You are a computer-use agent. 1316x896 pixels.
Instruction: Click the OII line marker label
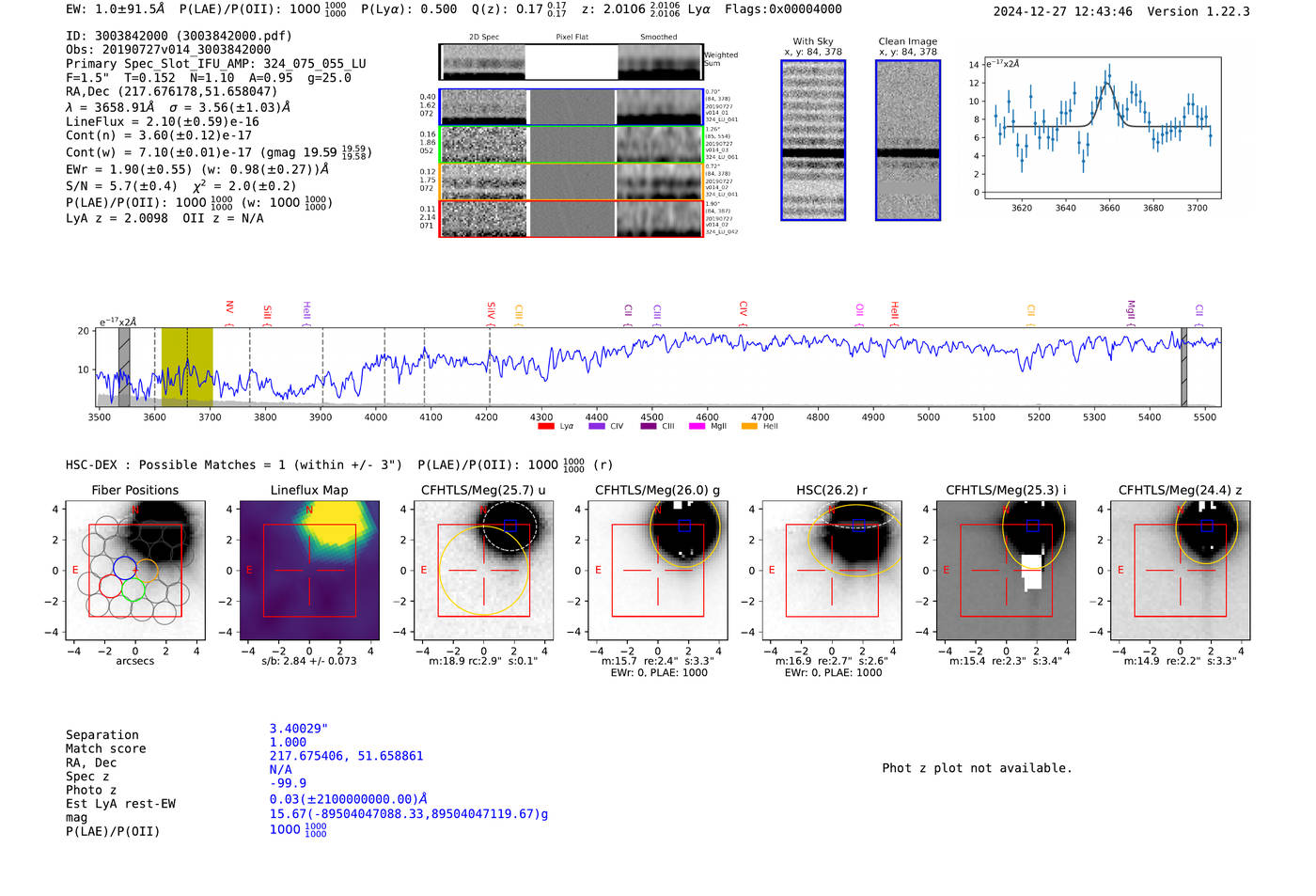[x=859, y=310]
